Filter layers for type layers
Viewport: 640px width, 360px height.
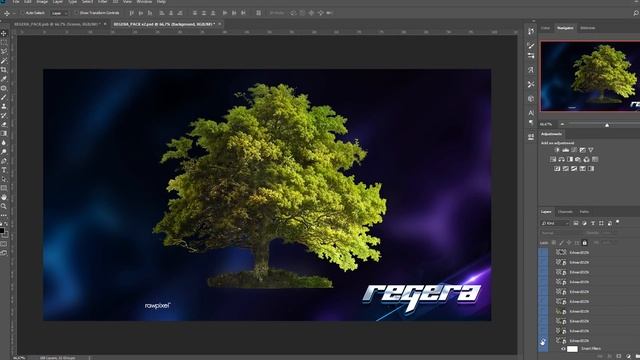pos(593,223)
